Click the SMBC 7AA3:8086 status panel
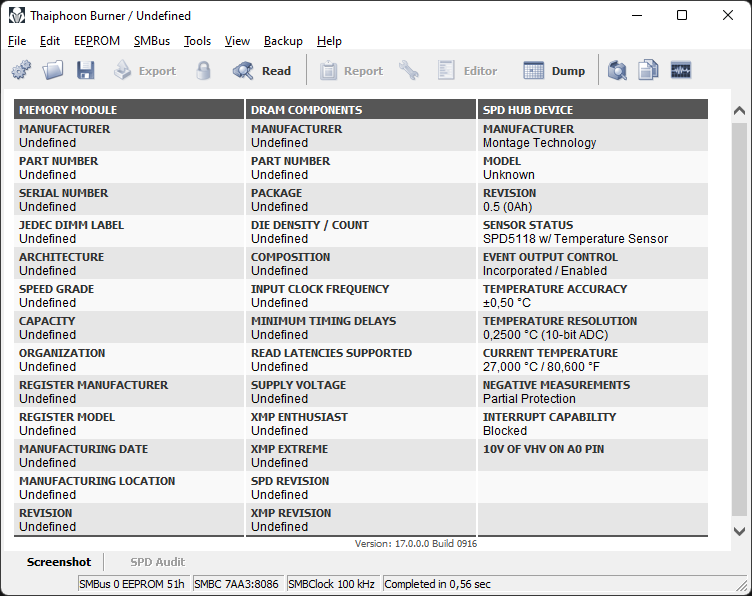This screenshot has height=596, width=752. tap(237, 584)
